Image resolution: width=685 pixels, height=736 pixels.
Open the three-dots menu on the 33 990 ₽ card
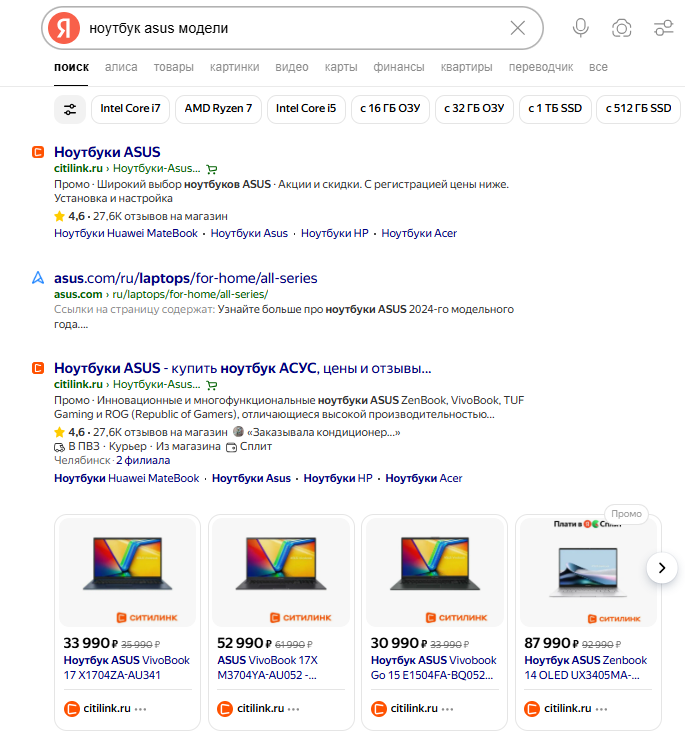pos(140,709)
